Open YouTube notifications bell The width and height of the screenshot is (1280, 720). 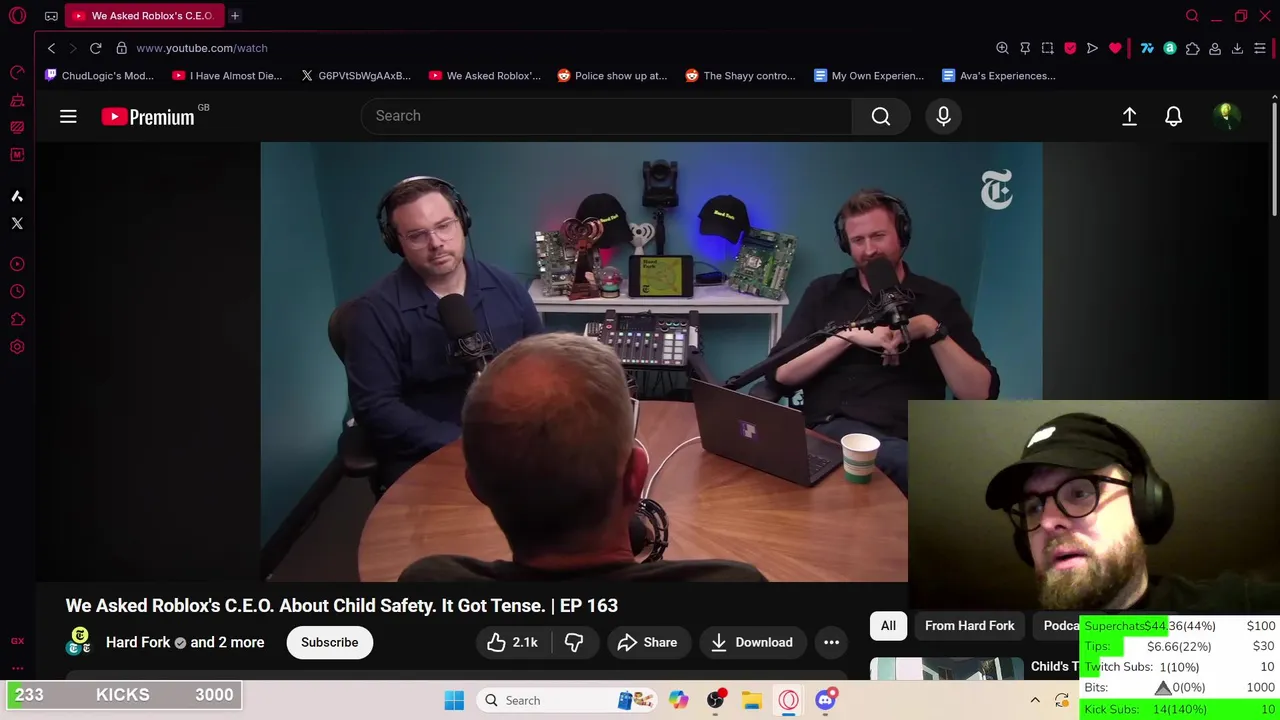tap(1174, 117)
